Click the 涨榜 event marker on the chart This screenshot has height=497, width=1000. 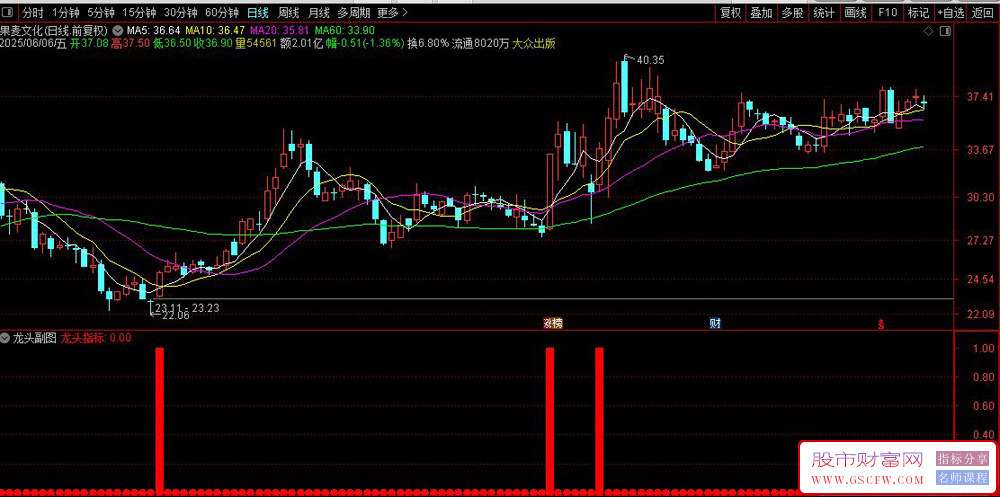point(552,323)
